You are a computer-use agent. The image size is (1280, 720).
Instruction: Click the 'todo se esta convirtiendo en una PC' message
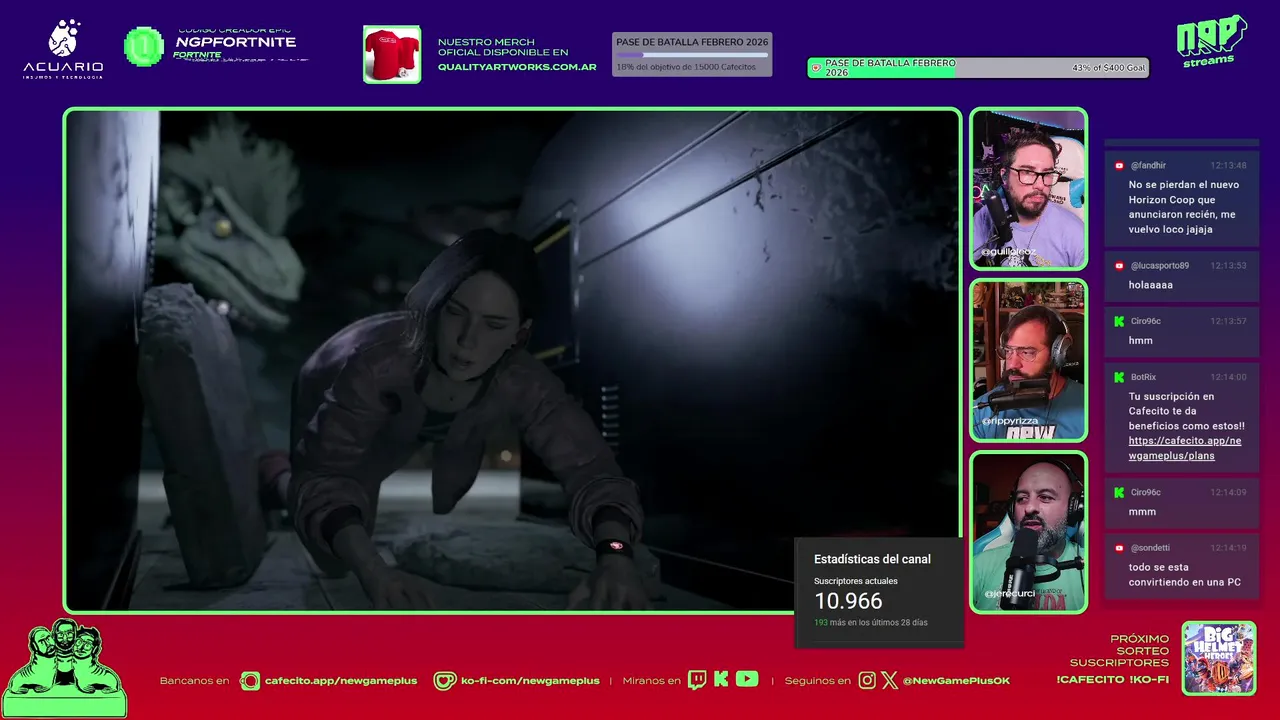[x=1185, y=575]
